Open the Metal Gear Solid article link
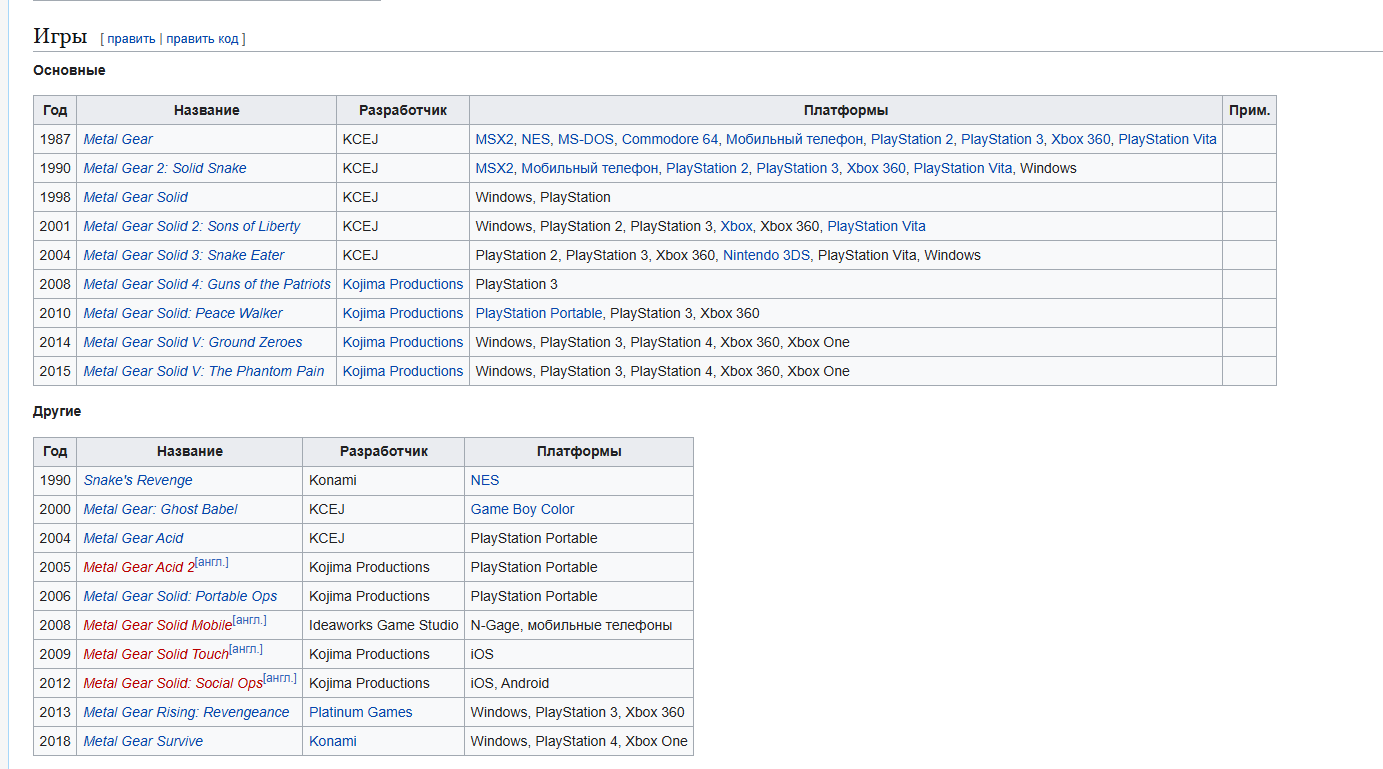 (135, 197)
